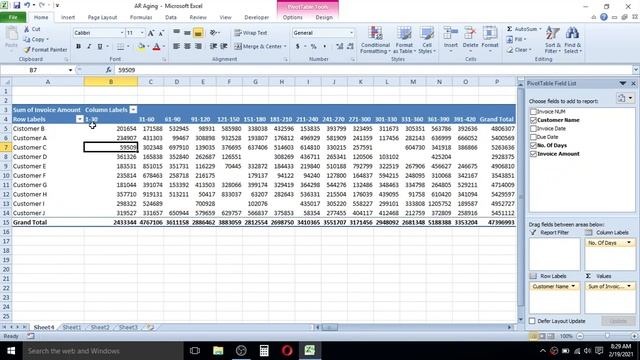Toggle Bold formatting in Font group
Viewport: 640px width, 360px height.
[78, 47]
